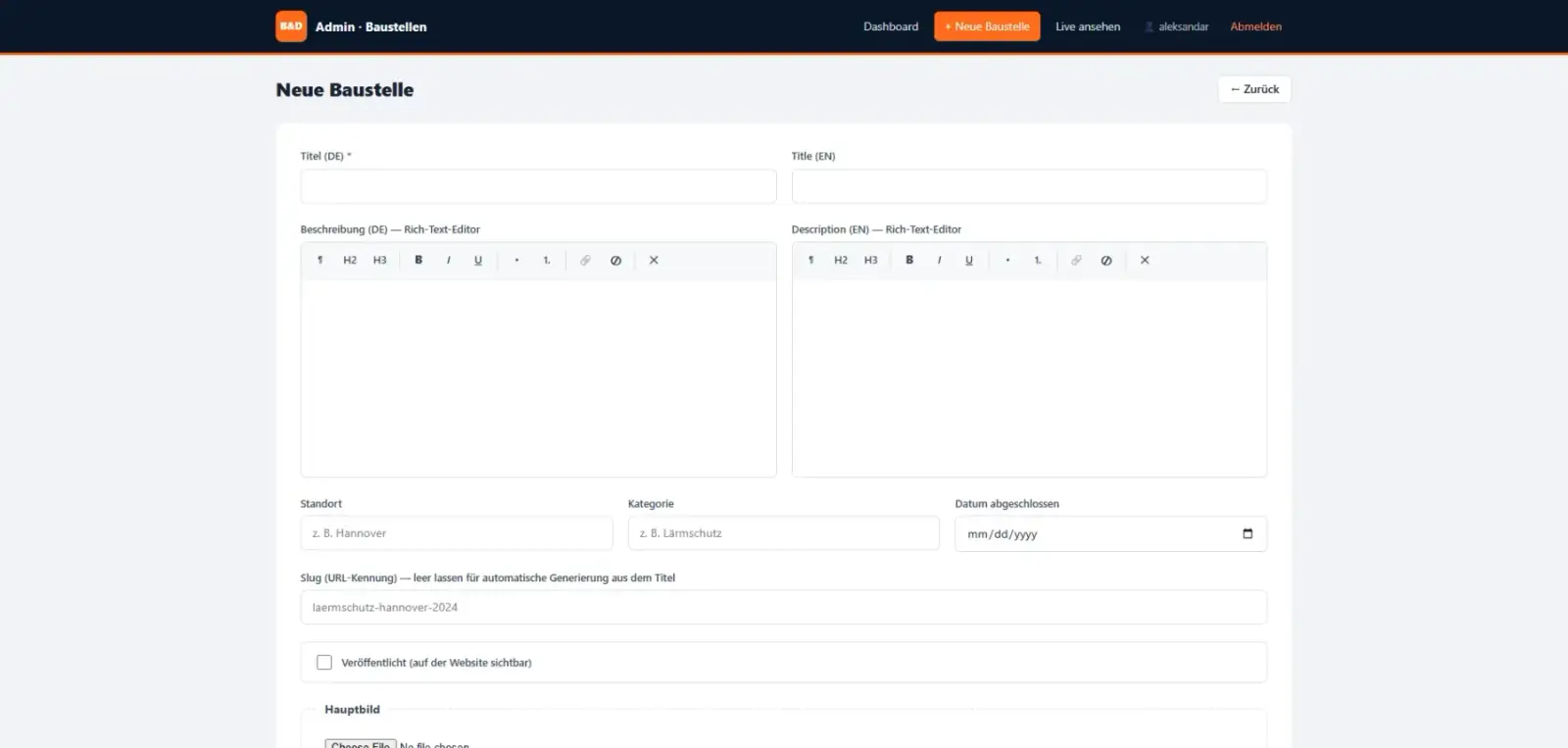Click the aleksandar user entry
The height and width of the screenshot is (748, 1568).
[1177, 26]
